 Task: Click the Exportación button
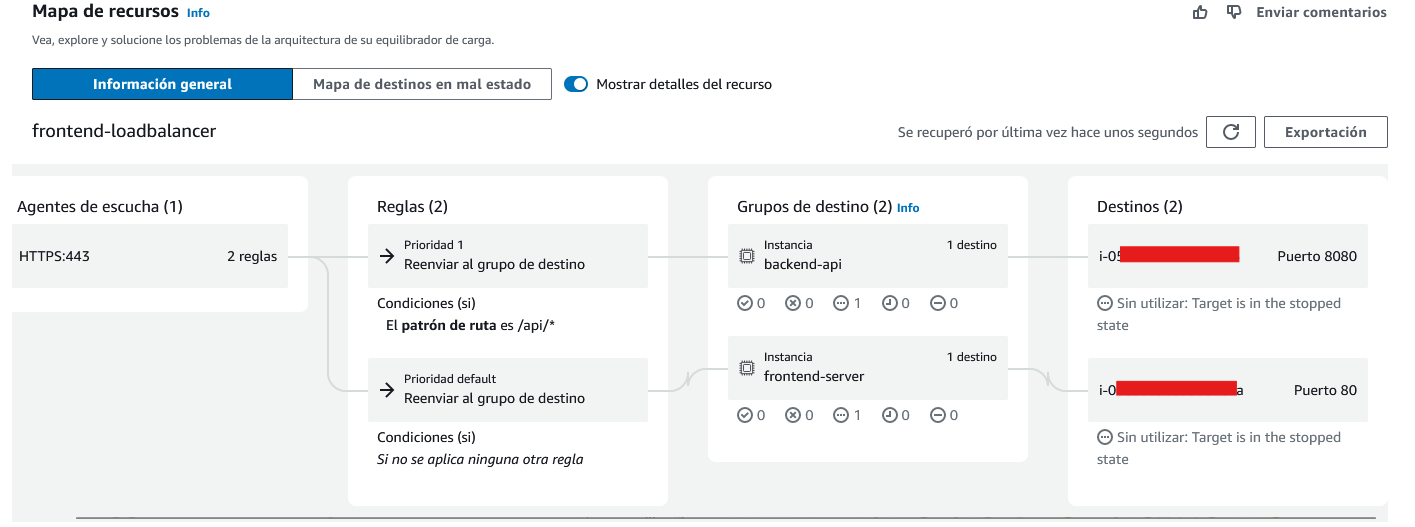(1325, 132)
